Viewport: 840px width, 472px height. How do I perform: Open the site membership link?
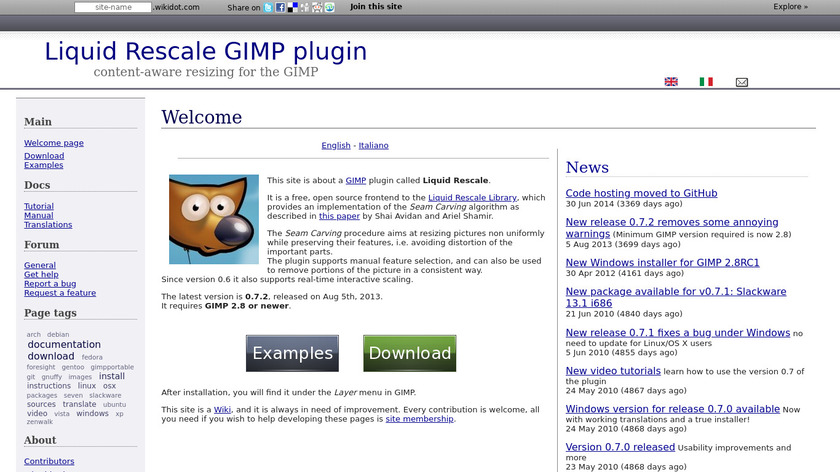[x=419, y=419]
